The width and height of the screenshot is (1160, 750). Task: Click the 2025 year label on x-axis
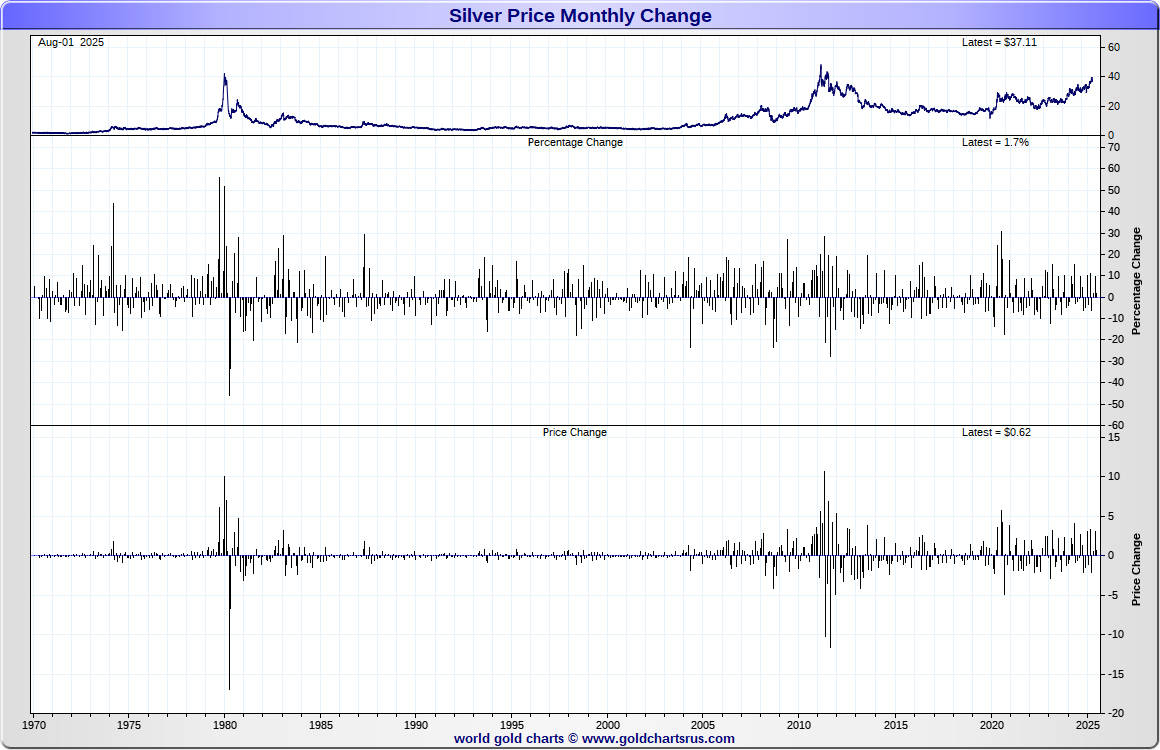coord(1087,724)
